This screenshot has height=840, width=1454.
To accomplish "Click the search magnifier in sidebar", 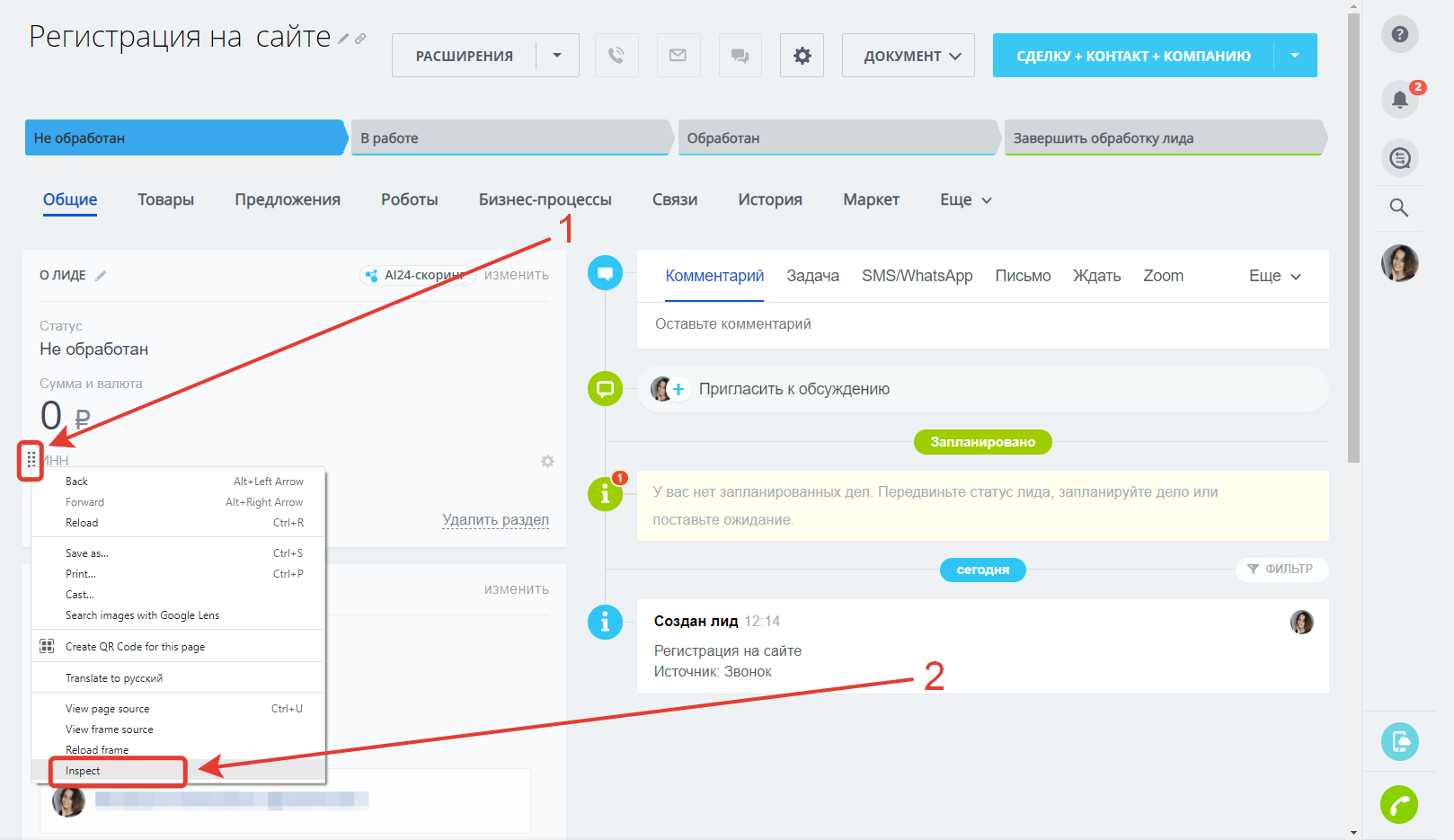I will pyautogui.click(x=1399, y=208).
